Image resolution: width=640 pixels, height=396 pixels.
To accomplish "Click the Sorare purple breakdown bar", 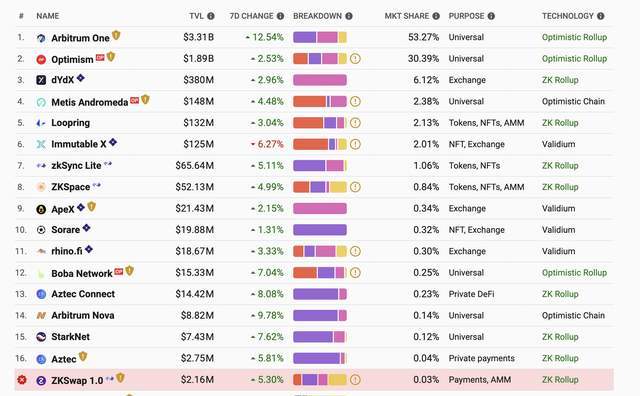I will coord(320,230).
